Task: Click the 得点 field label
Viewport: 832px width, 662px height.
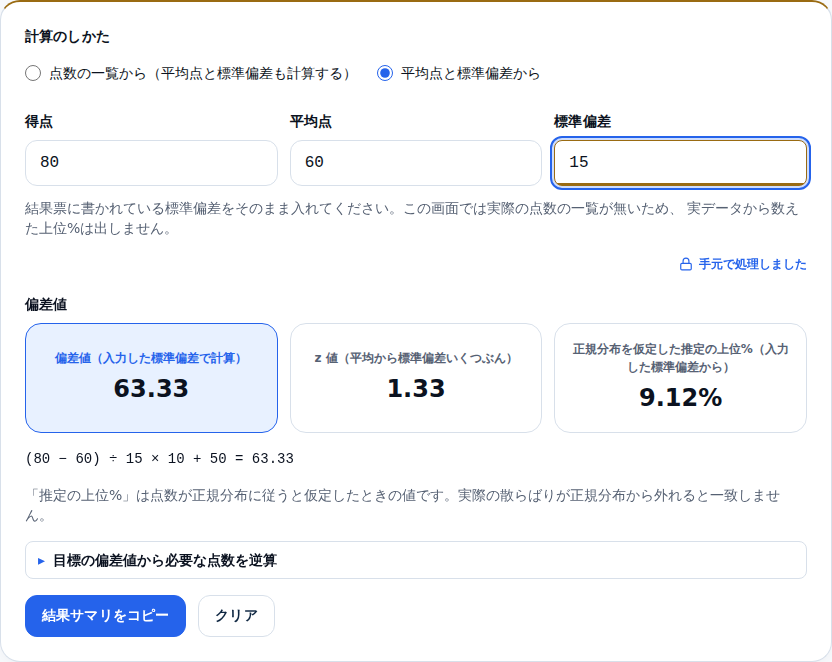Action: click(39, 121)
